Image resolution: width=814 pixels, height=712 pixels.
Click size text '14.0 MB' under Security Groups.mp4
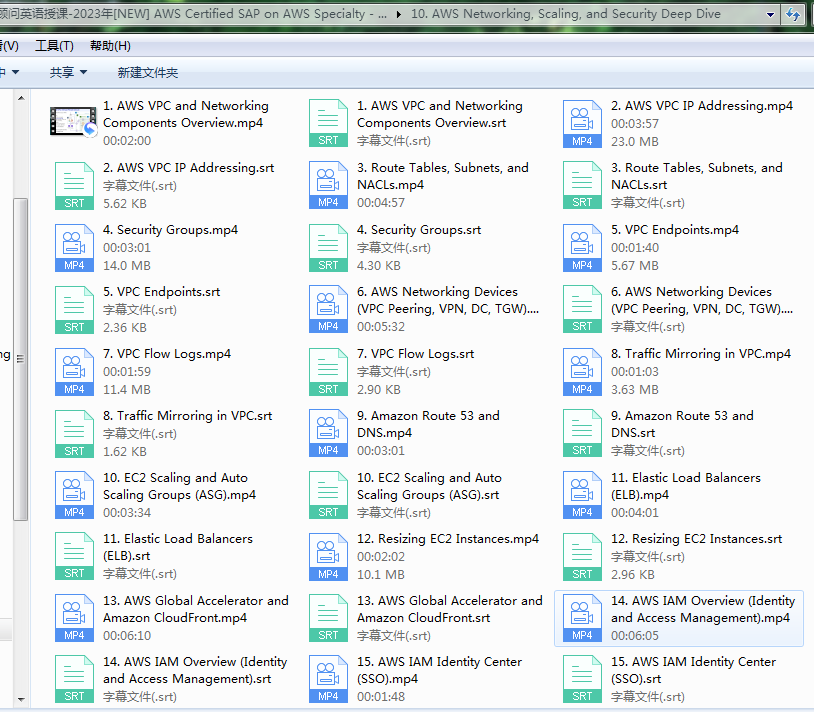pyautogui.click(x=127, y=266)
